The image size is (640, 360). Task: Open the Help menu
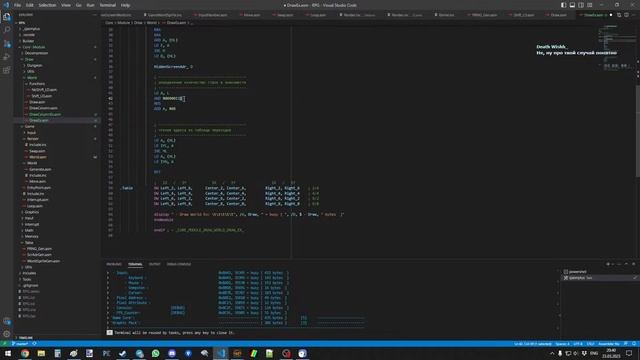[x=125, y=5]
